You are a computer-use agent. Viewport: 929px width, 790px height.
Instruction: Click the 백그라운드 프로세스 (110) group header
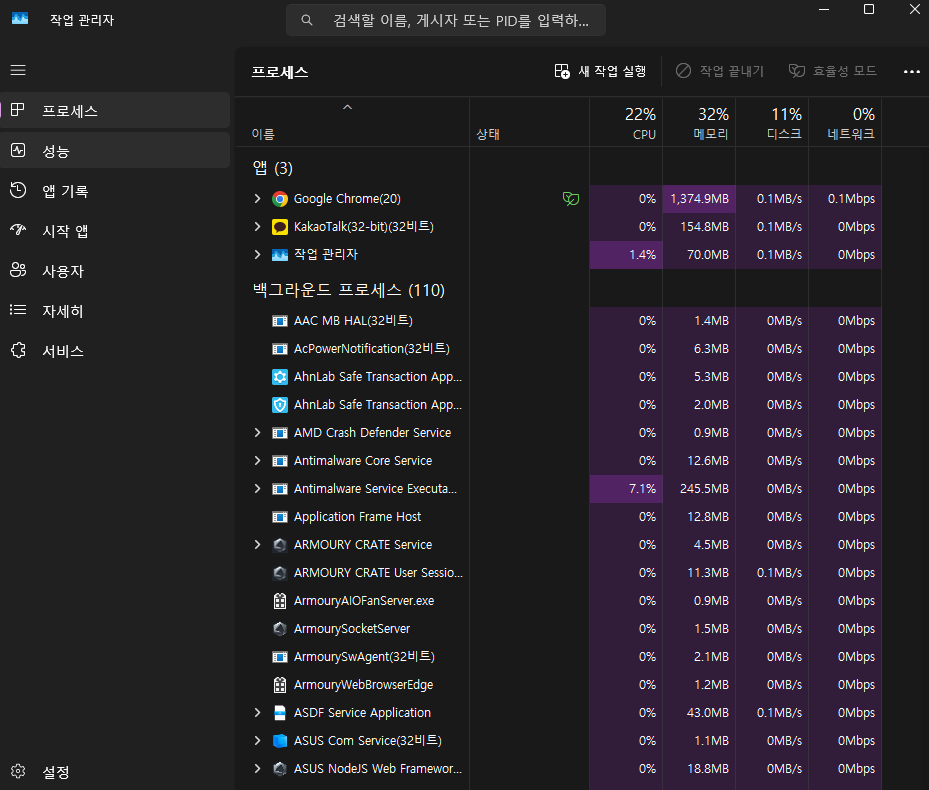(x=348, y=290)
